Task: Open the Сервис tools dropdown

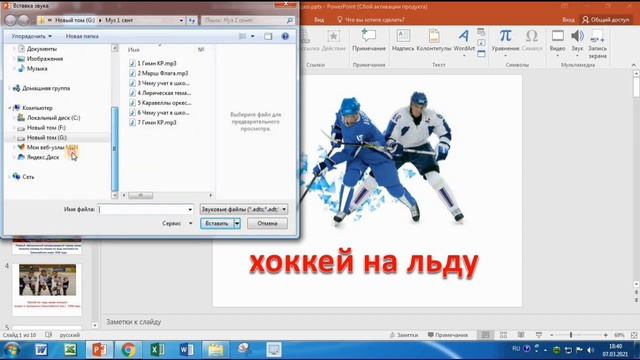Action: 177,223
